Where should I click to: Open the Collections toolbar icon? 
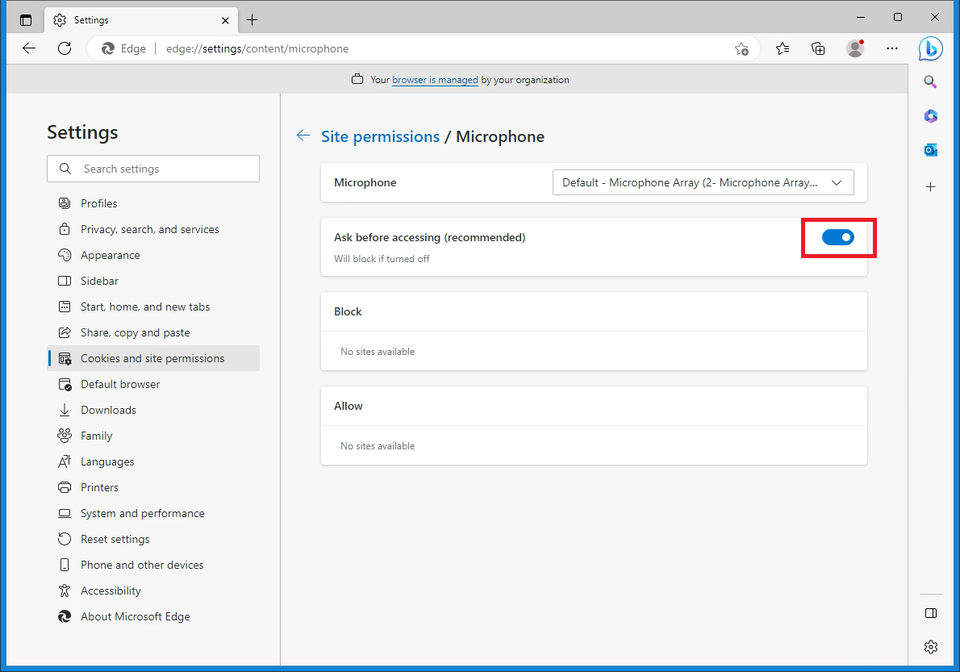[818, 48]
